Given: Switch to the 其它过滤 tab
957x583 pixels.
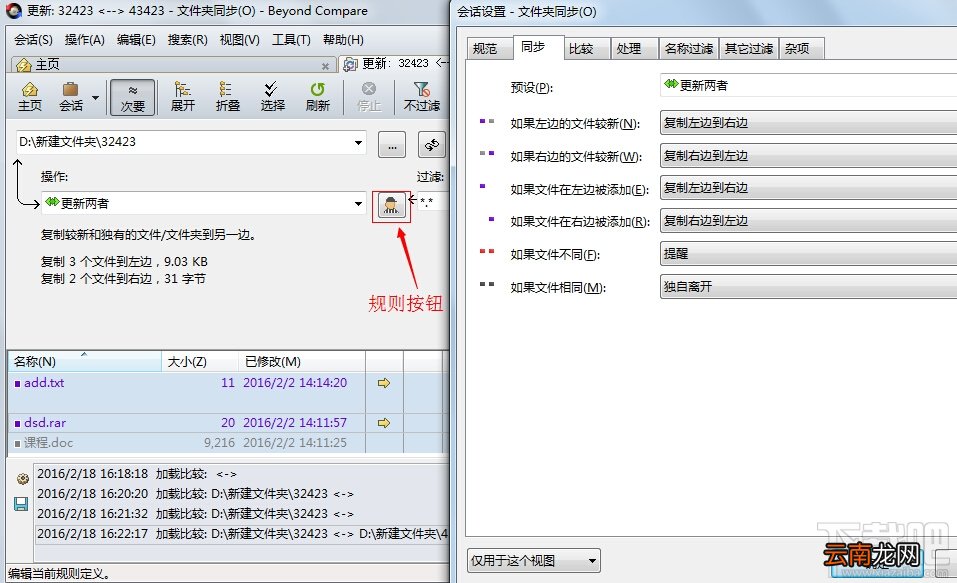Looking at the screenshot, I should click(x=749, y=49).
